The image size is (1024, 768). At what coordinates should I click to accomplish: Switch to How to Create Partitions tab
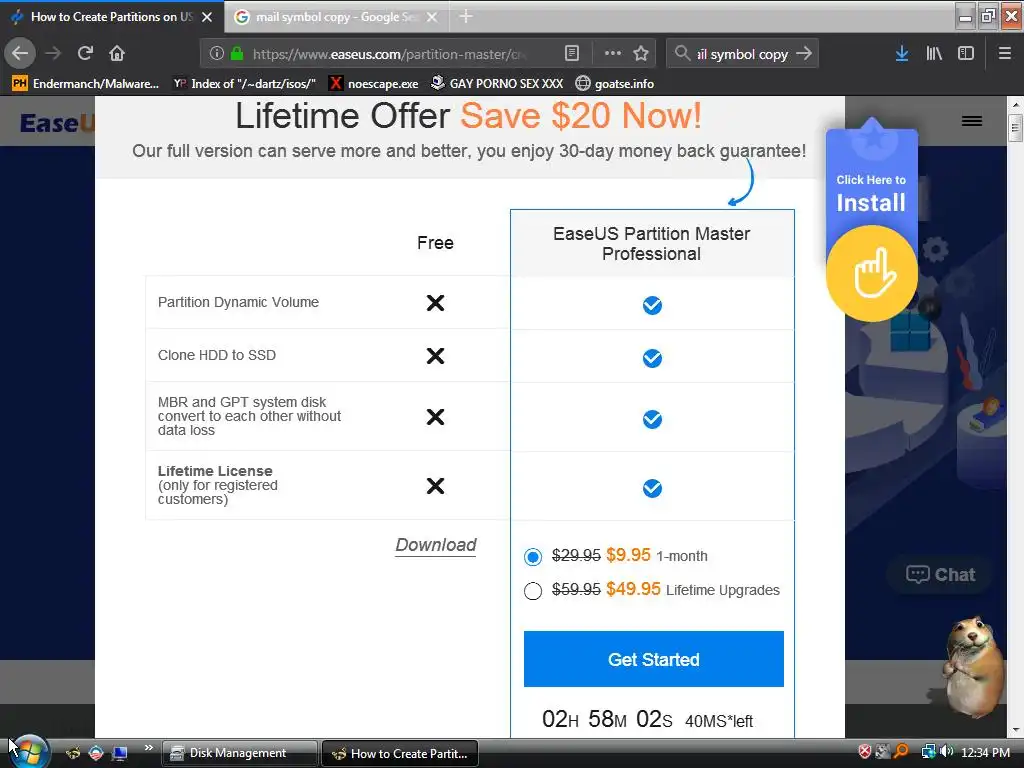coord(112,17)
